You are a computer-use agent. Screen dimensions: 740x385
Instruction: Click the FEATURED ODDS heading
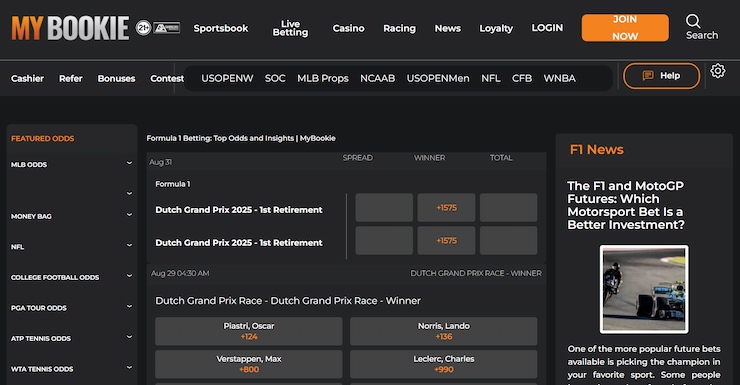coord(42,139)
